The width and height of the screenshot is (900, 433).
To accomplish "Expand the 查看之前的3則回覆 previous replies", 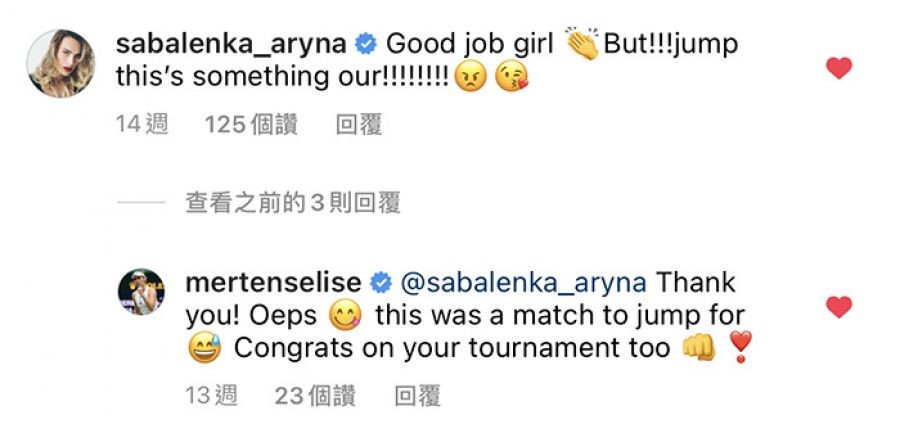I will pos(293,203).
